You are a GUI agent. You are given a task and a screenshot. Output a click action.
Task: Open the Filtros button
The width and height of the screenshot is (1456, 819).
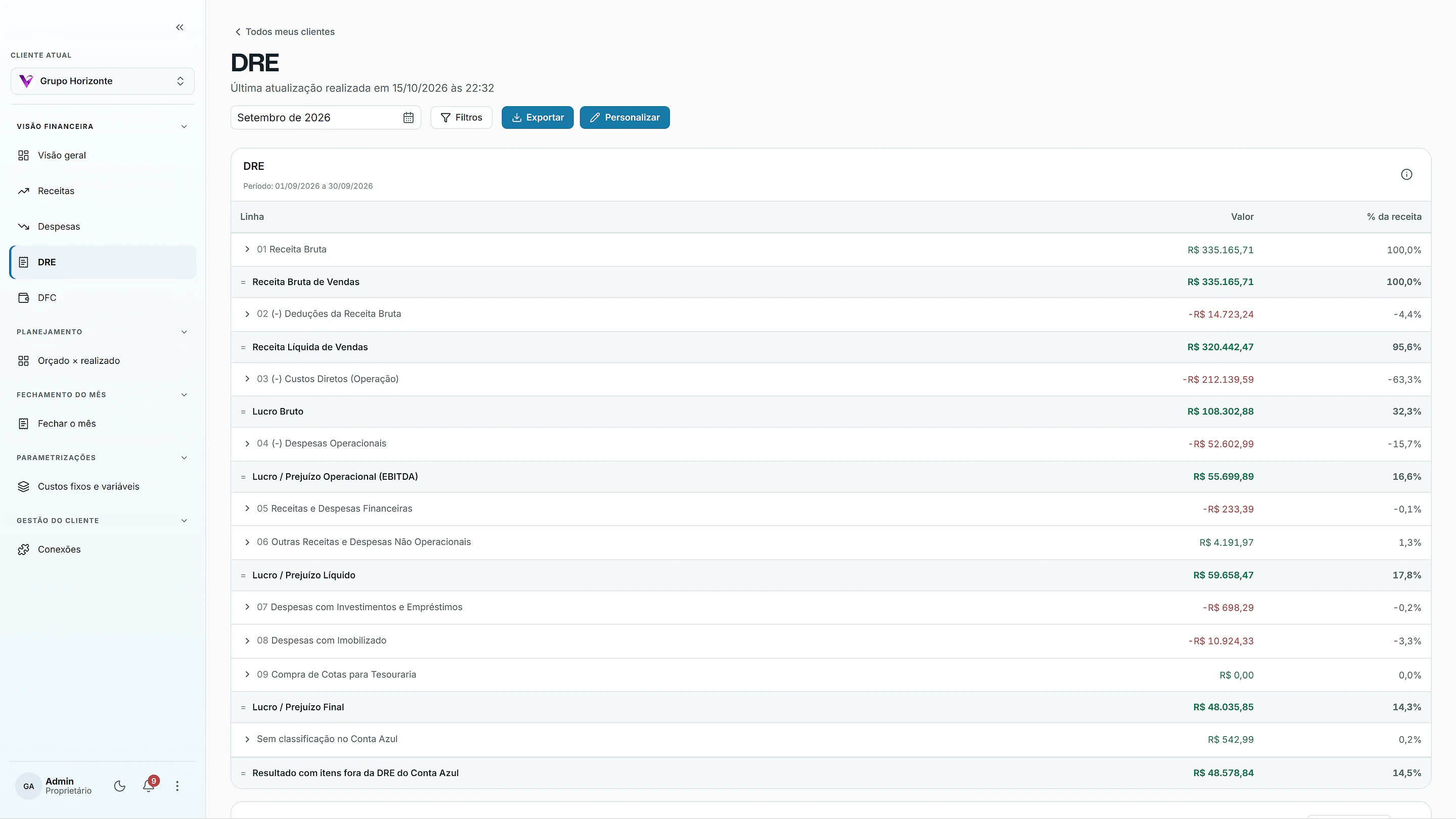(x=461, y=118)
